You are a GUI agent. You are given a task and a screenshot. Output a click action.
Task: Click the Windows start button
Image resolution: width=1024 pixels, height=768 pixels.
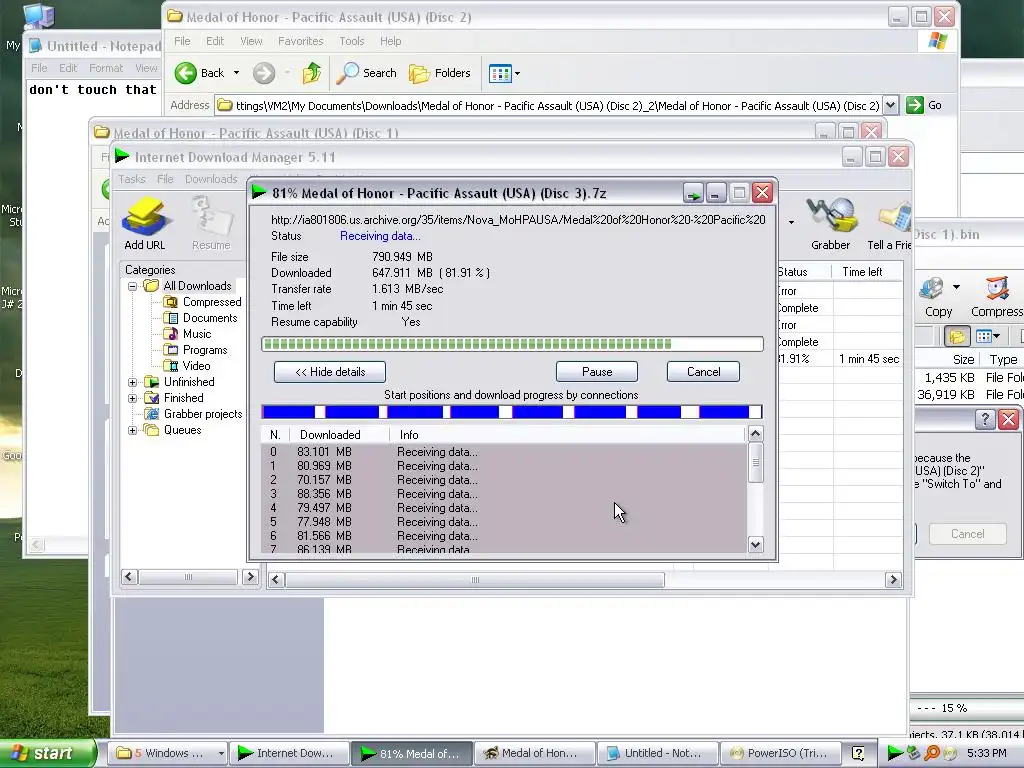46,753
